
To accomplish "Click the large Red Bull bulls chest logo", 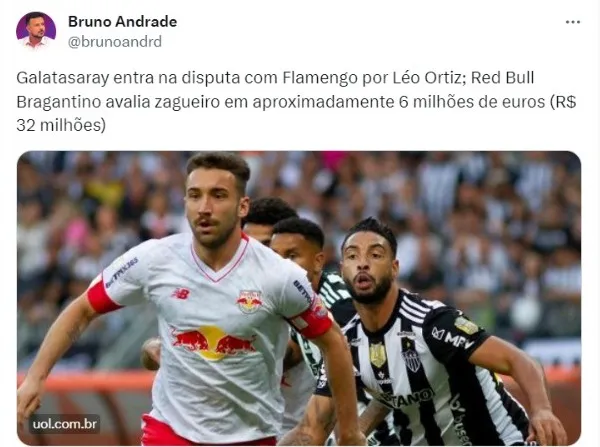I will click(213, 343).
